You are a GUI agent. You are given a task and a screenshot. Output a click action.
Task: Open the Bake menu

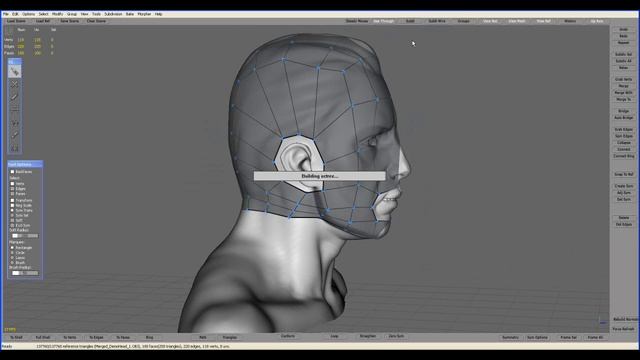[130, 14]
